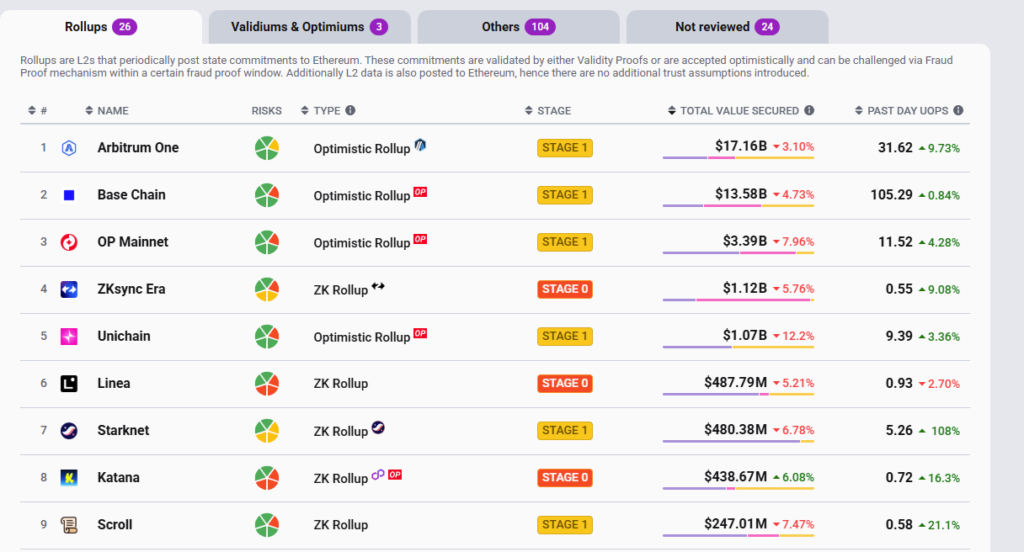Click the info icon next to TYPE header
Viewport: 1024px width, 552px height.
tap(351, 110)
